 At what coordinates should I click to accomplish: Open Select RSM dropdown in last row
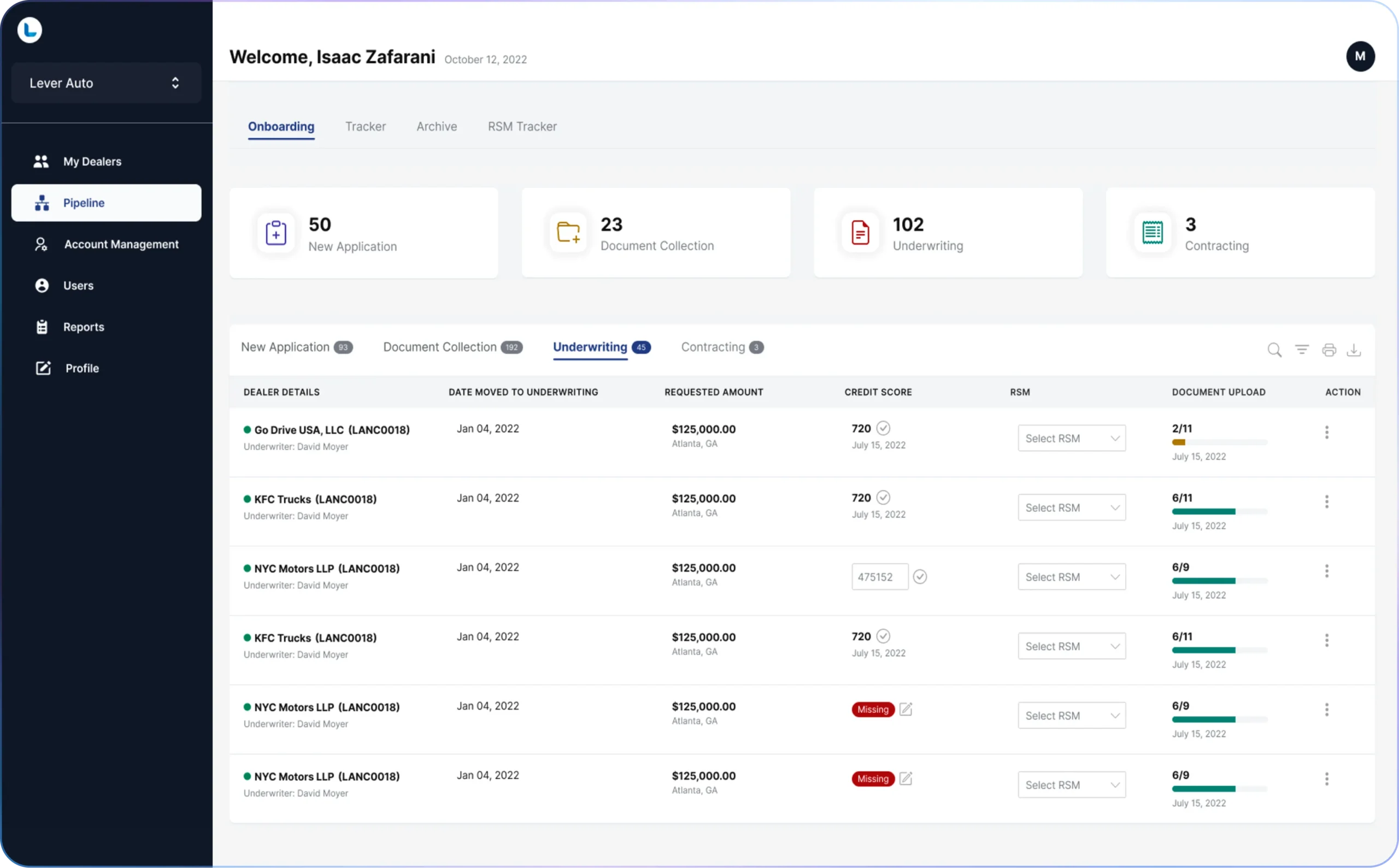(x=1072, y=785)
